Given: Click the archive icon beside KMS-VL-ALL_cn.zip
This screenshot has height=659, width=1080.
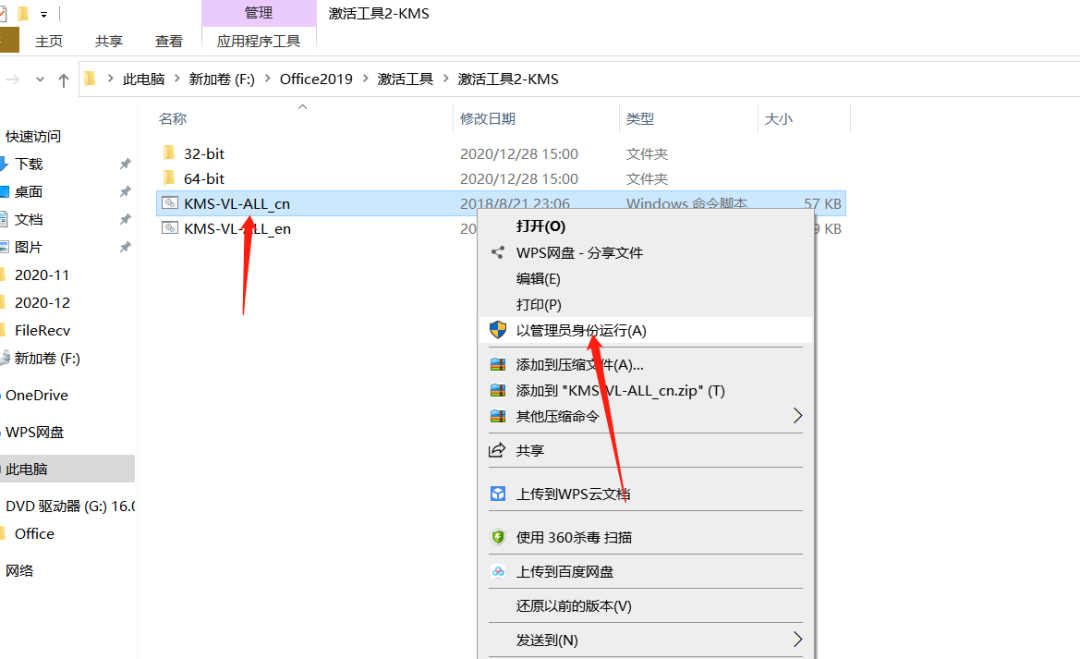Looking at the screenshot, I should click(497, 390).
